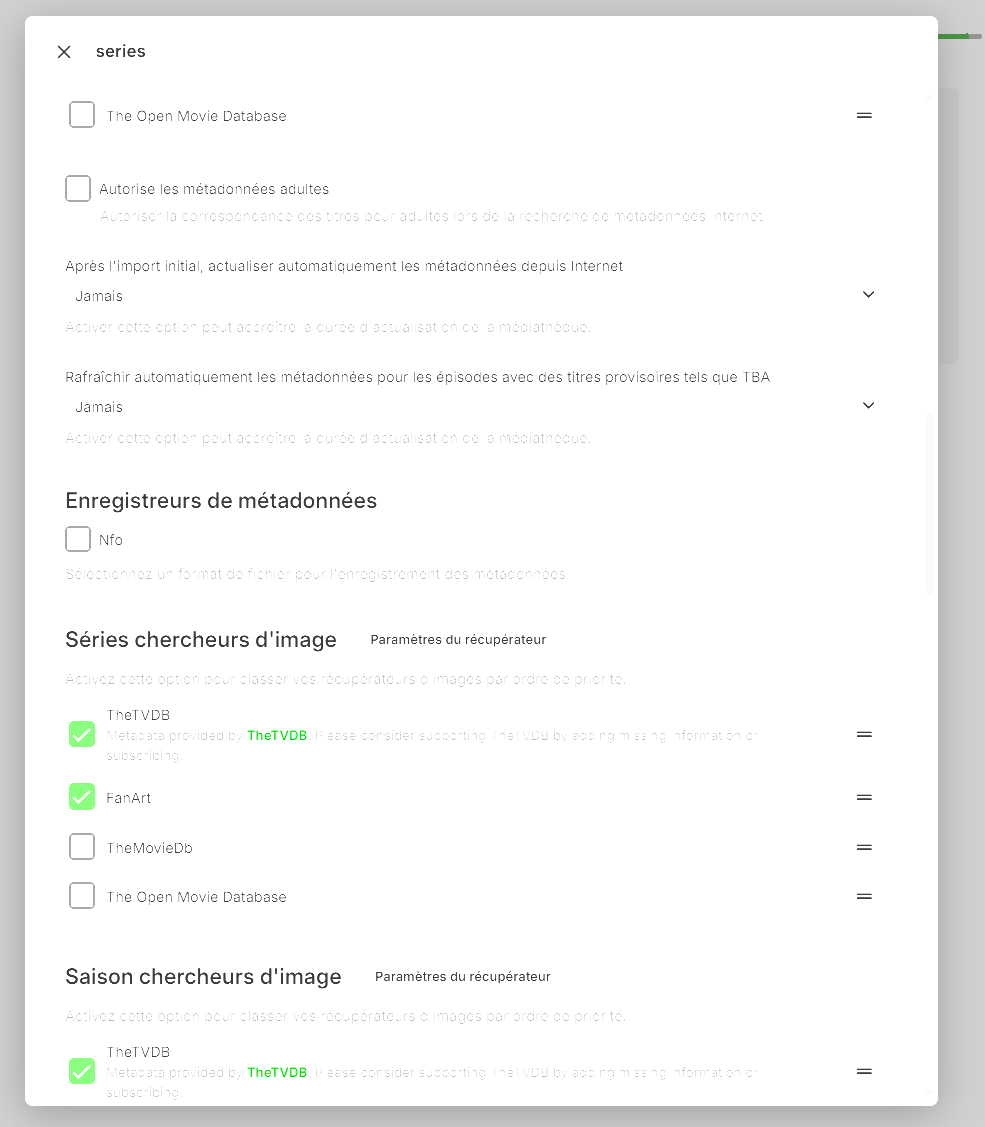The width and height of the screenshot is (985, 1127).
Task: Uncheck TheTVDB under Séries chercheurs d'image
Action: [x=82, y=734]
